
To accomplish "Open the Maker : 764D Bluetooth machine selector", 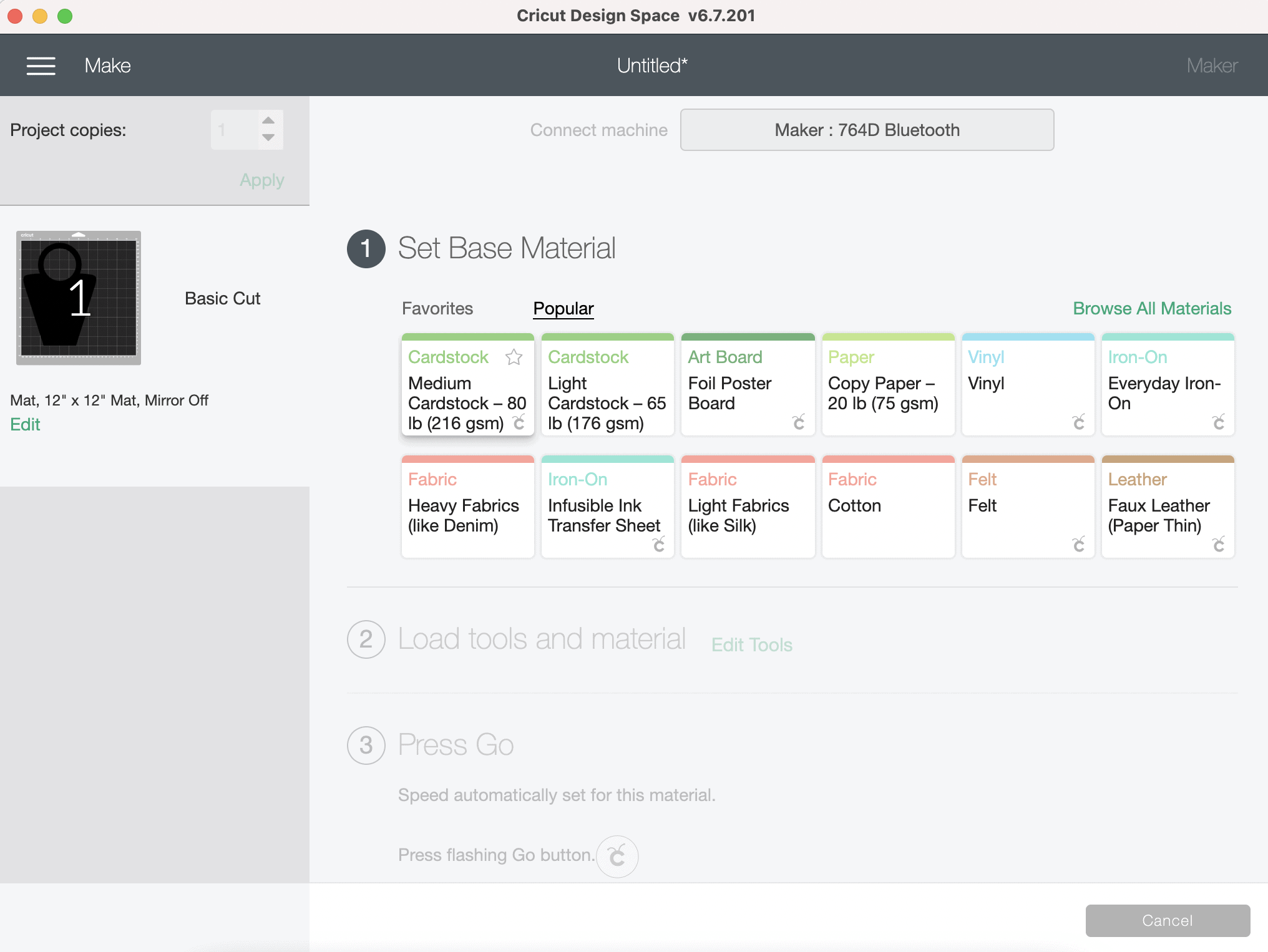I will 867,130.
